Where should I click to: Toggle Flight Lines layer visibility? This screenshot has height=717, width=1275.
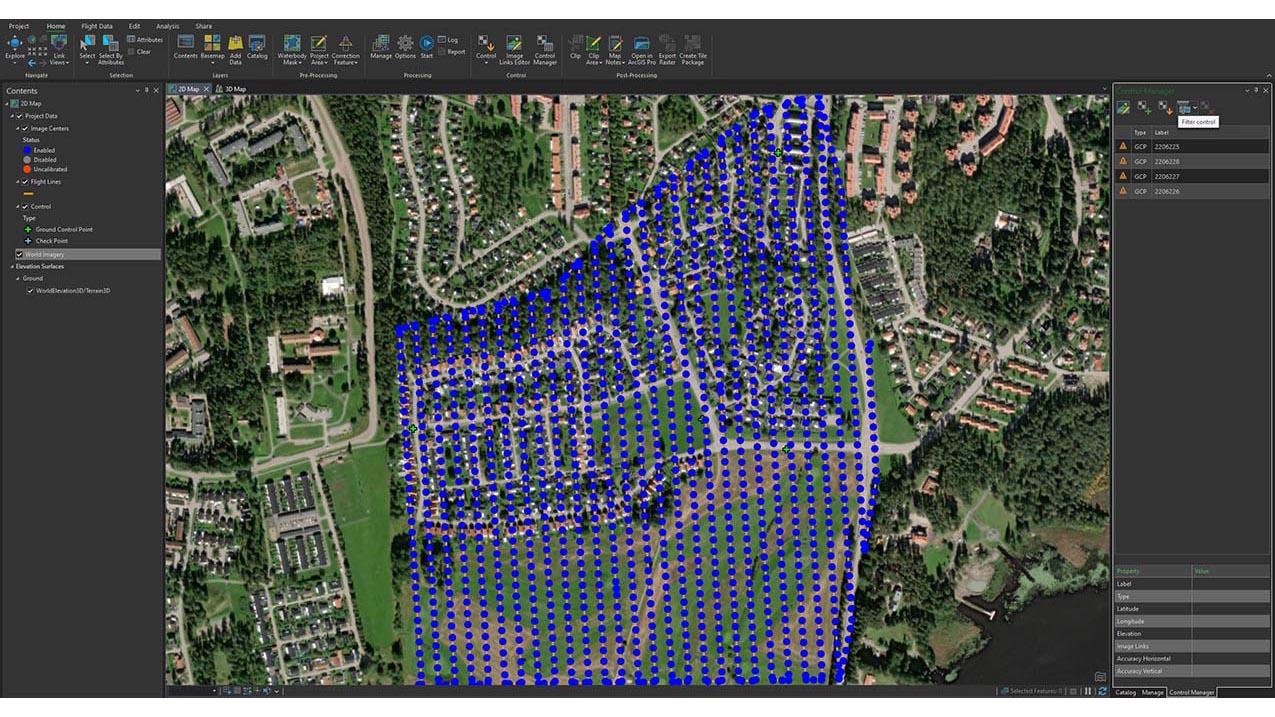[27, 182]
